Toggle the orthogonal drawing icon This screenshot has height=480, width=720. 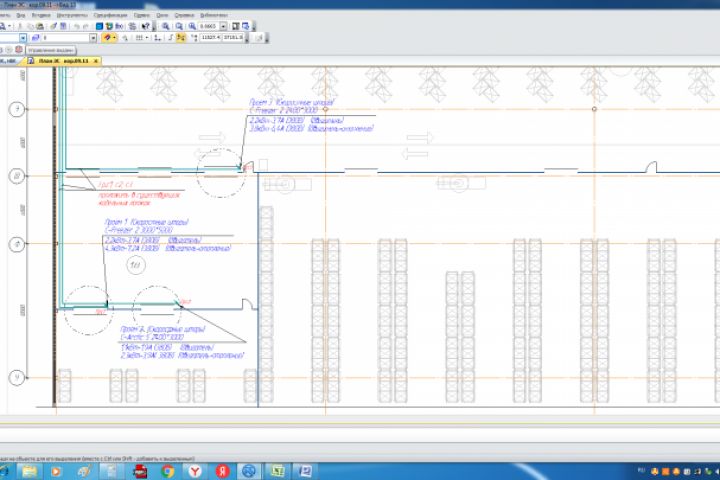pyautogui.click(x=170, y=38)
